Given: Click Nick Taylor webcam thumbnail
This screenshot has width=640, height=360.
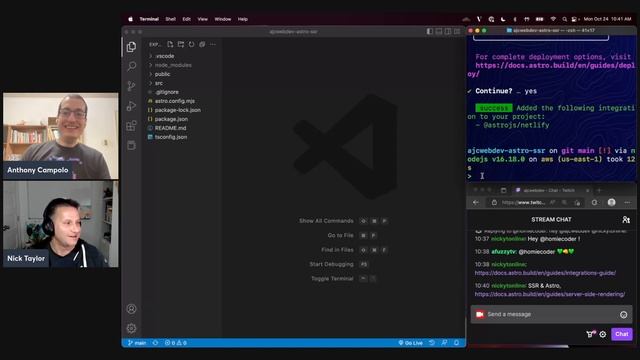Looking at the screenshot, I should click(61, 224).
